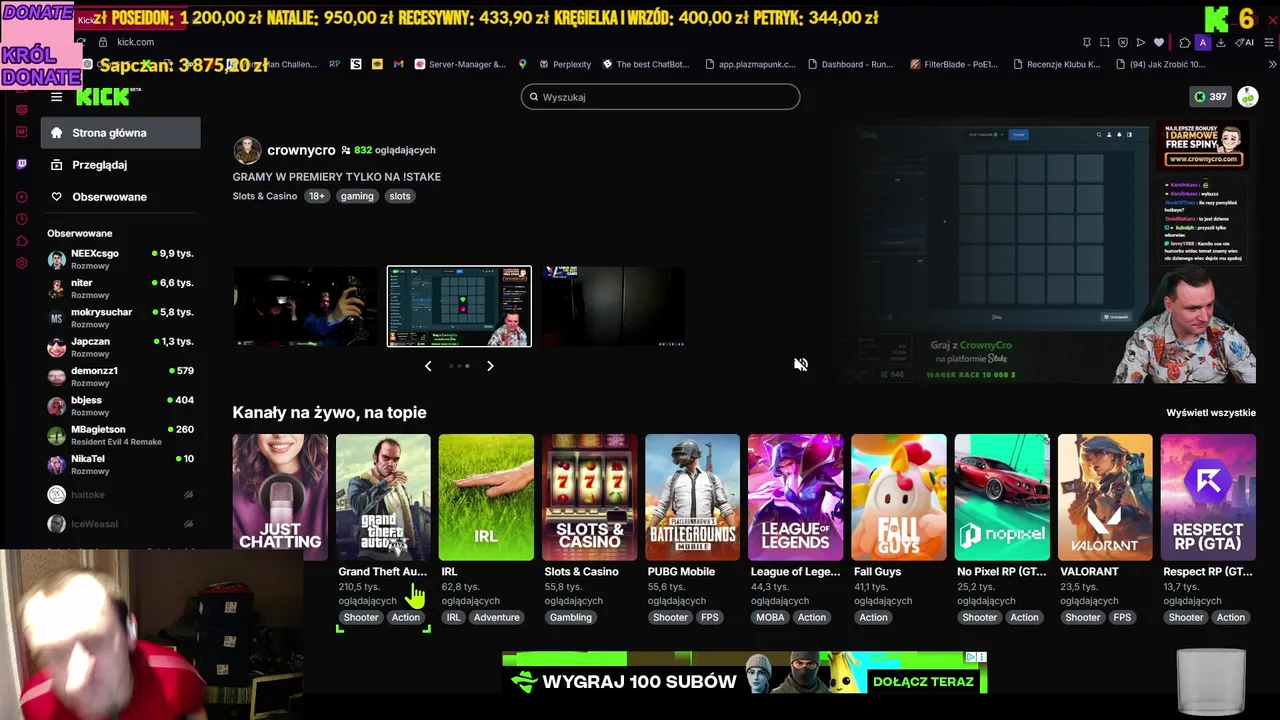Open the FilterBlade bookmark

tap(954, 64)
